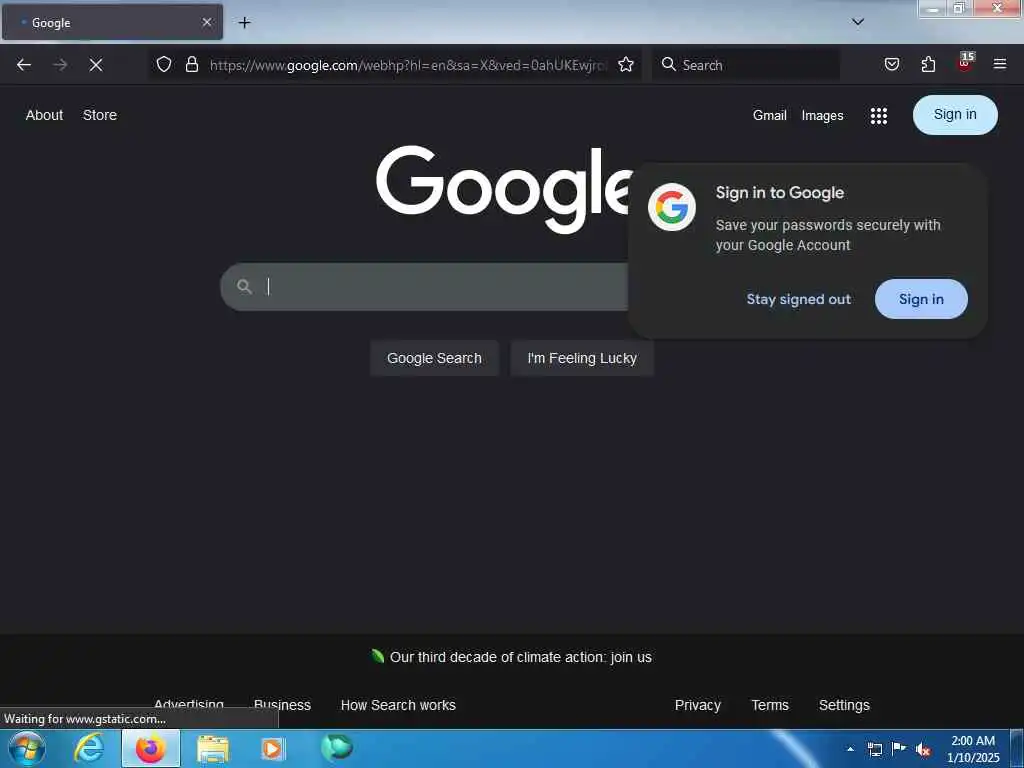Open the Terms footer link

point(770,705)
